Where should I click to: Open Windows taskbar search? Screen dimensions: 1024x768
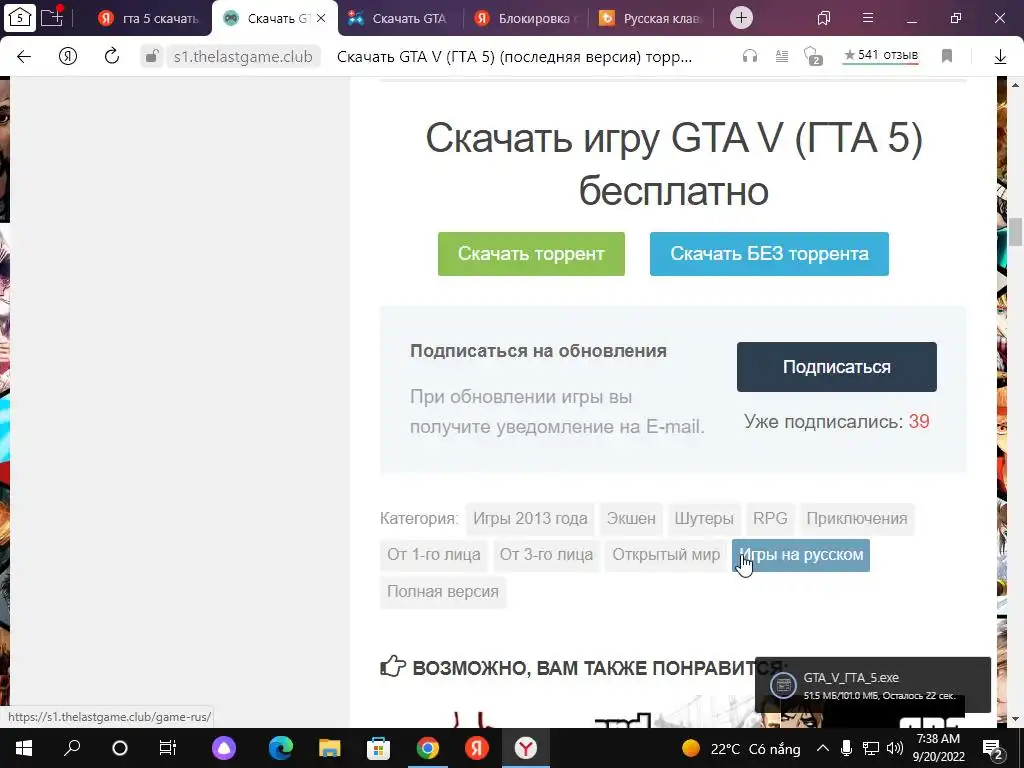click(72, 748)
